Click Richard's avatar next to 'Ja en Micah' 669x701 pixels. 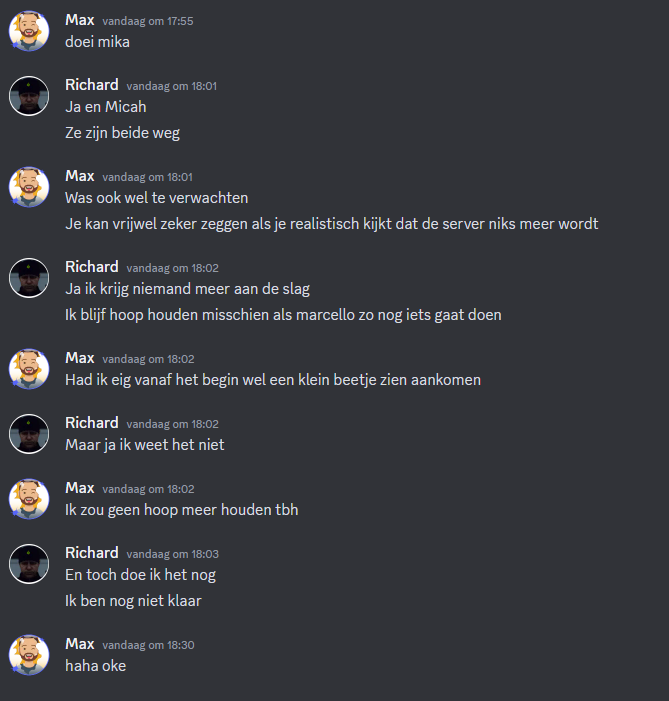[29, 96]
